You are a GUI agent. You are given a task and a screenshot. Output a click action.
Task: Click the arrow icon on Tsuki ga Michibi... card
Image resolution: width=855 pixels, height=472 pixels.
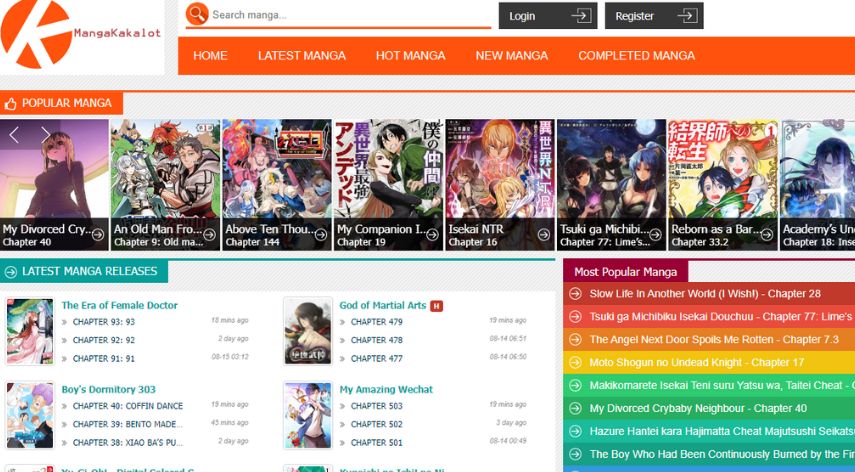(x=655, y=235)
